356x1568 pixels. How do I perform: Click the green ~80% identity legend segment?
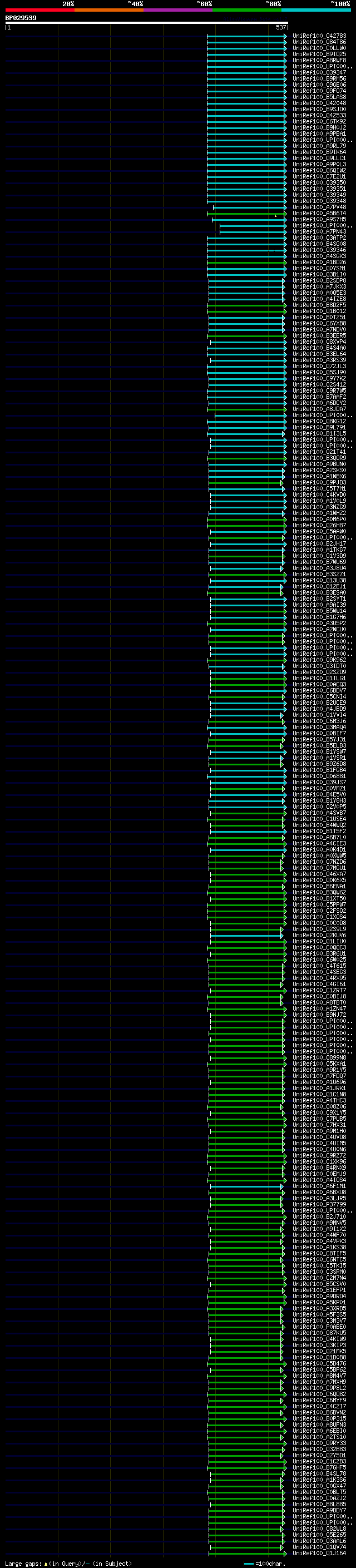[247, 10]
